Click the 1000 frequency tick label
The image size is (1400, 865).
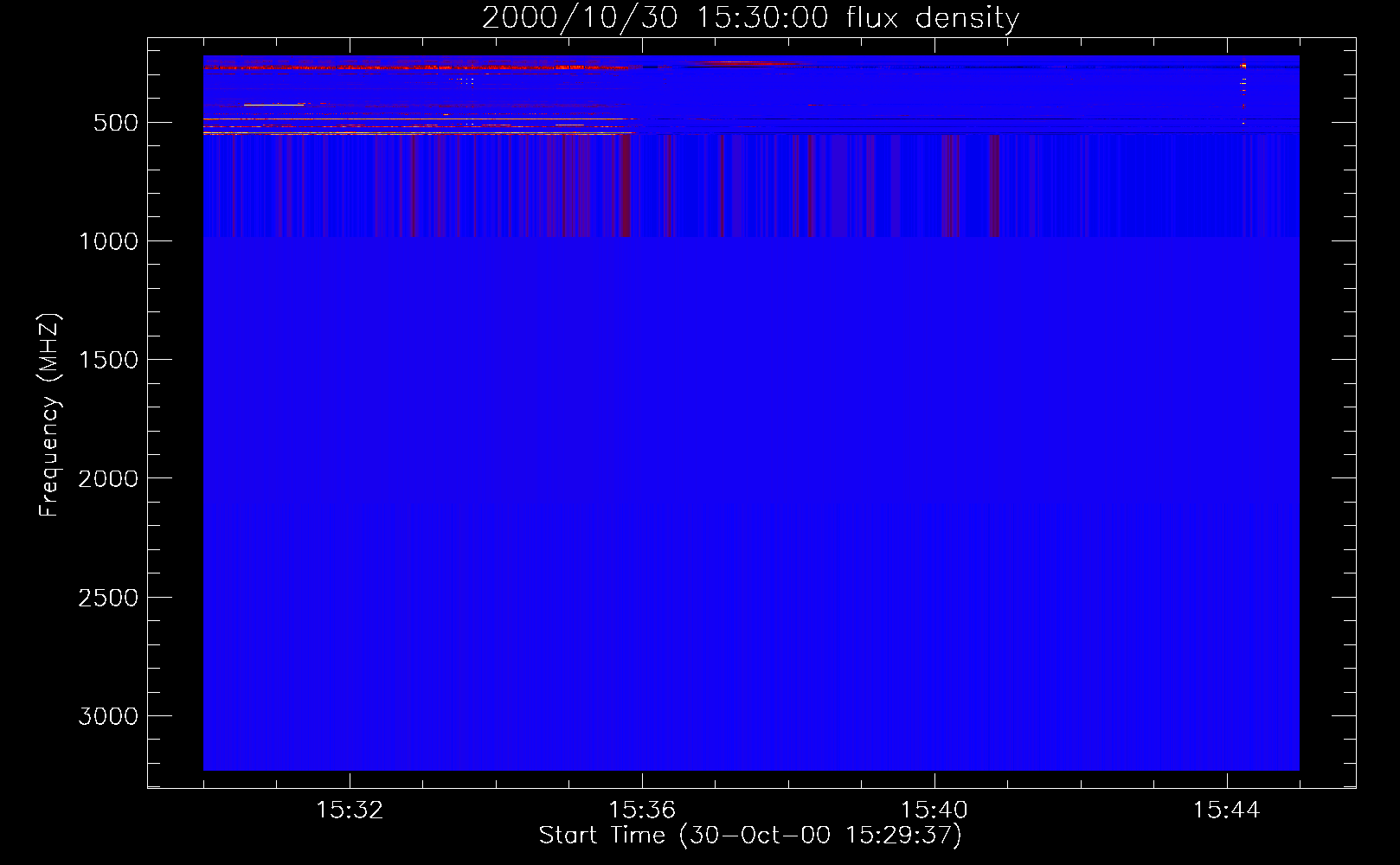pyautogui.click(x=108, y=241)
